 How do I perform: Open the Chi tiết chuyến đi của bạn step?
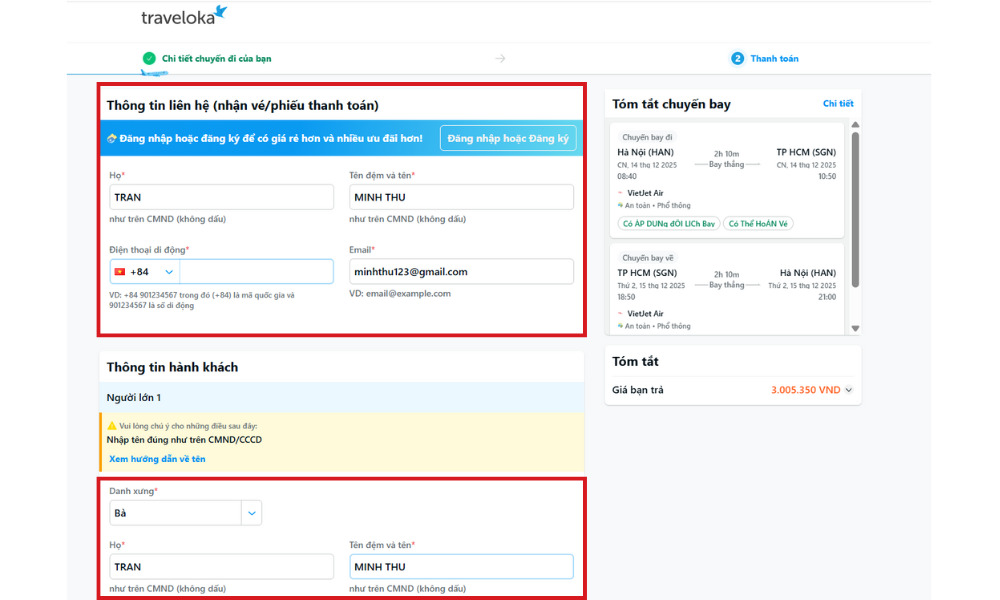[x=216, y=58]
